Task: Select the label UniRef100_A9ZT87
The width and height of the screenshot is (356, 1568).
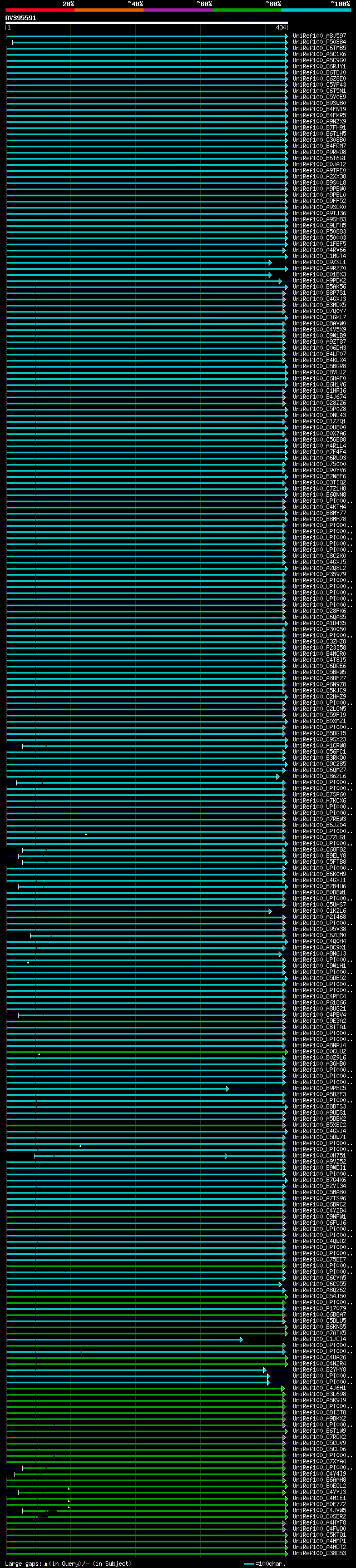Action: coord(319,342)
